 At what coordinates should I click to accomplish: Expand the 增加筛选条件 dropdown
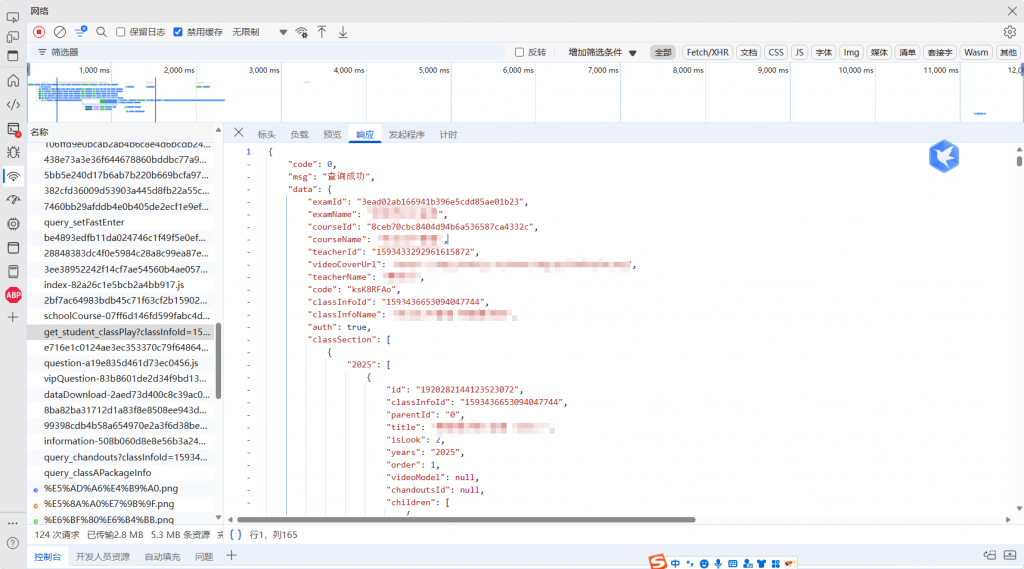pos(602,52)
